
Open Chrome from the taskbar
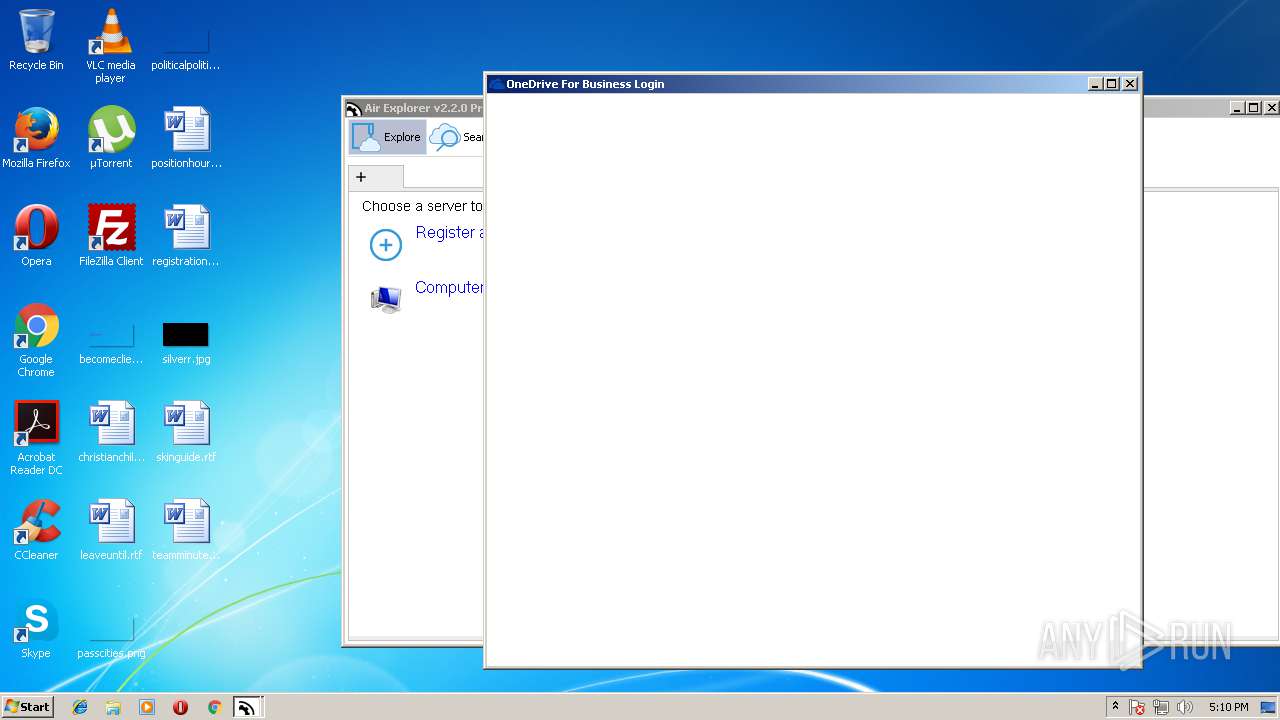click(214, 707)
